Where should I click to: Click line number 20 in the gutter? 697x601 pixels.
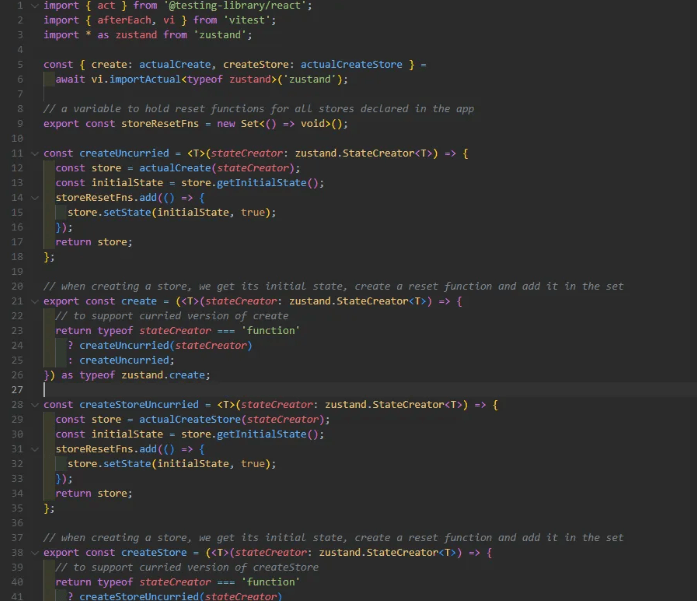click(x=17, y=286)
